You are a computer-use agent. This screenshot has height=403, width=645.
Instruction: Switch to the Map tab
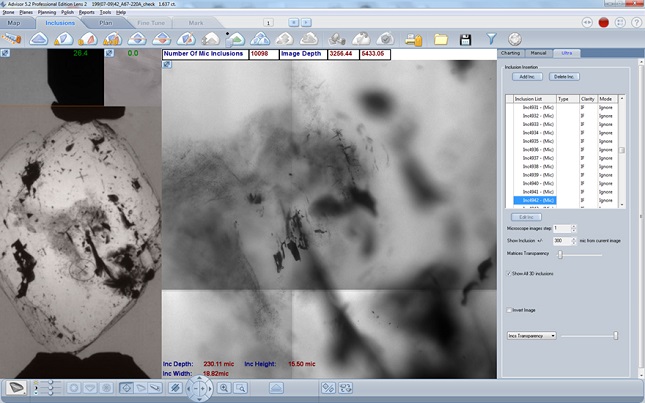coord(14,23)
